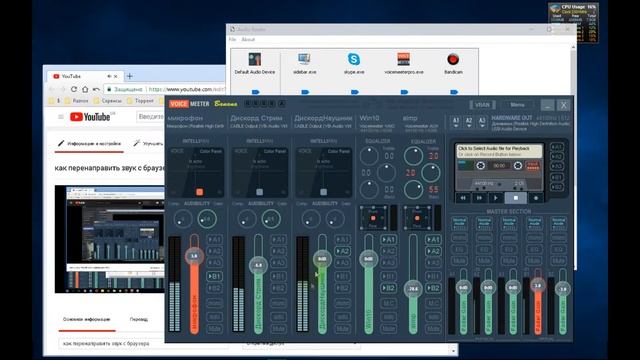Expand the arrow under sidebar.exe
This screenshot has height=360, width=640.
click(305, 92)
